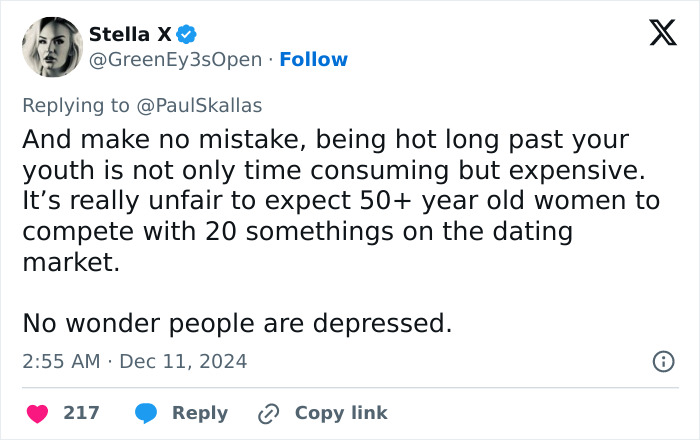The image size is (700, 440).
Task: Click the chain link copy icon
Action: tap(267, 413)
